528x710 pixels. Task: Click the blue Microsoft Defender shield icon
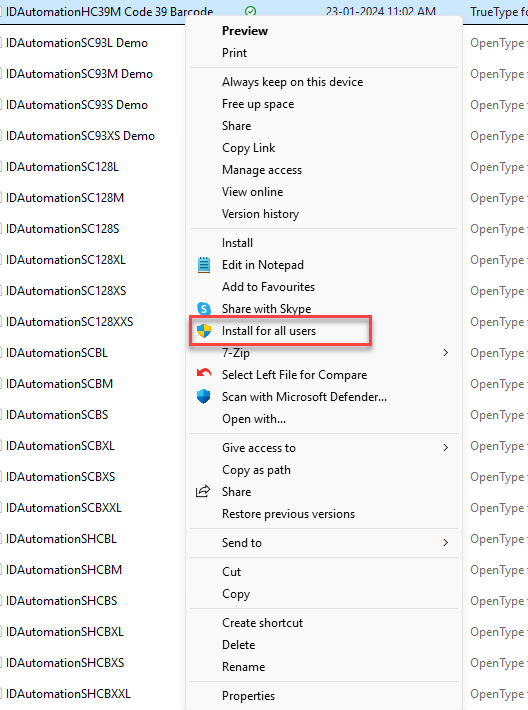coord(204,397)
